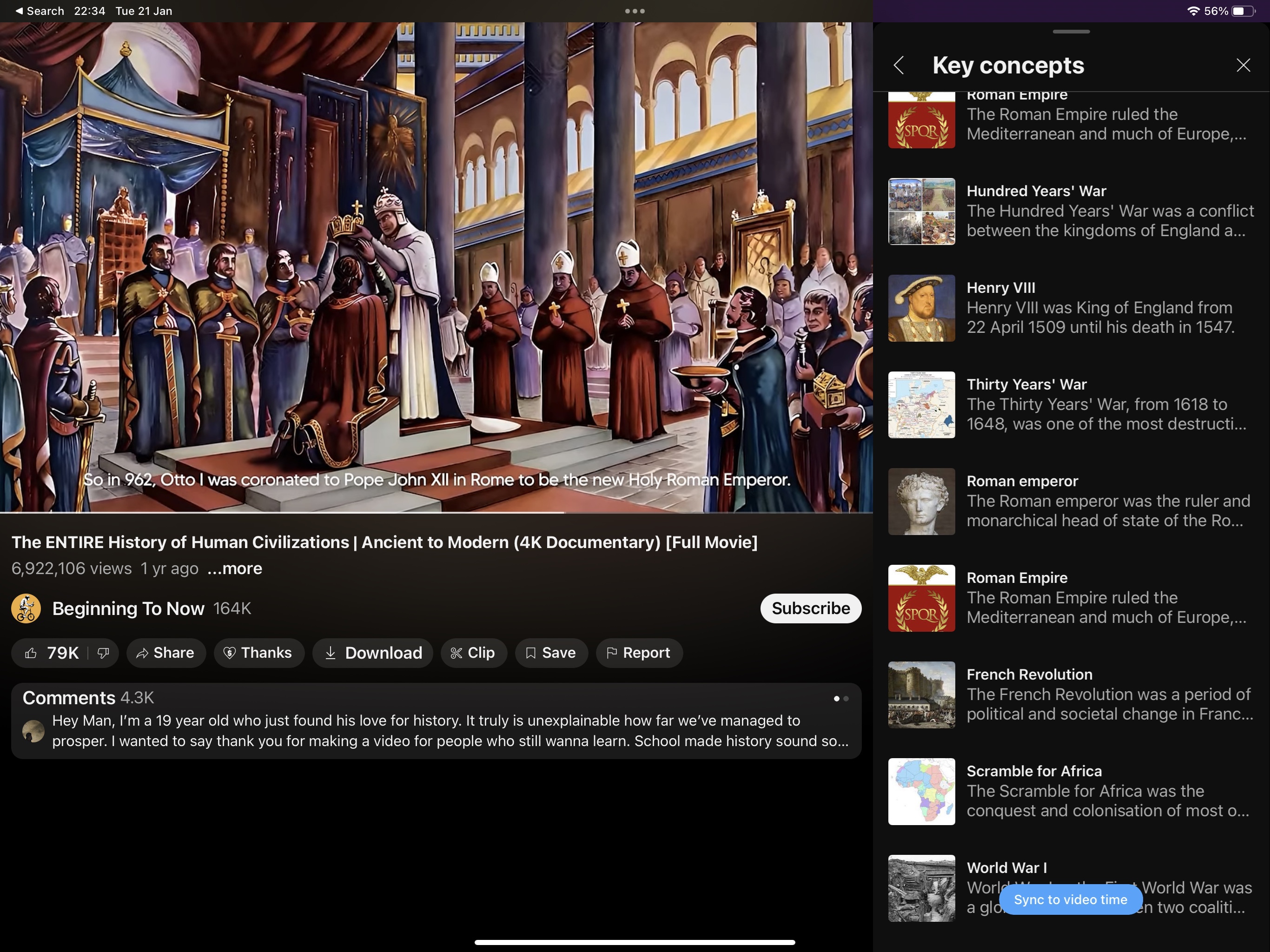Expand description with ...more link

point(234,569)
